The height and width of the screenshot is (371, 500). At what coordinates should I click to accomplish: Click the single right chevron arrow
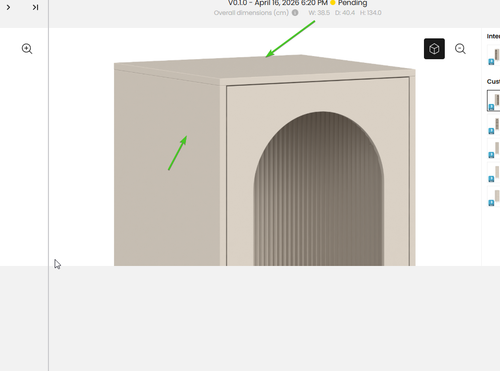(8, 7)
